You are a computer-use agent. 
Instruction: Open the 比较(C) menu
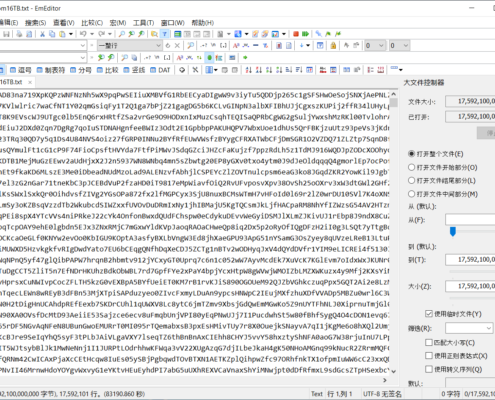92,23
